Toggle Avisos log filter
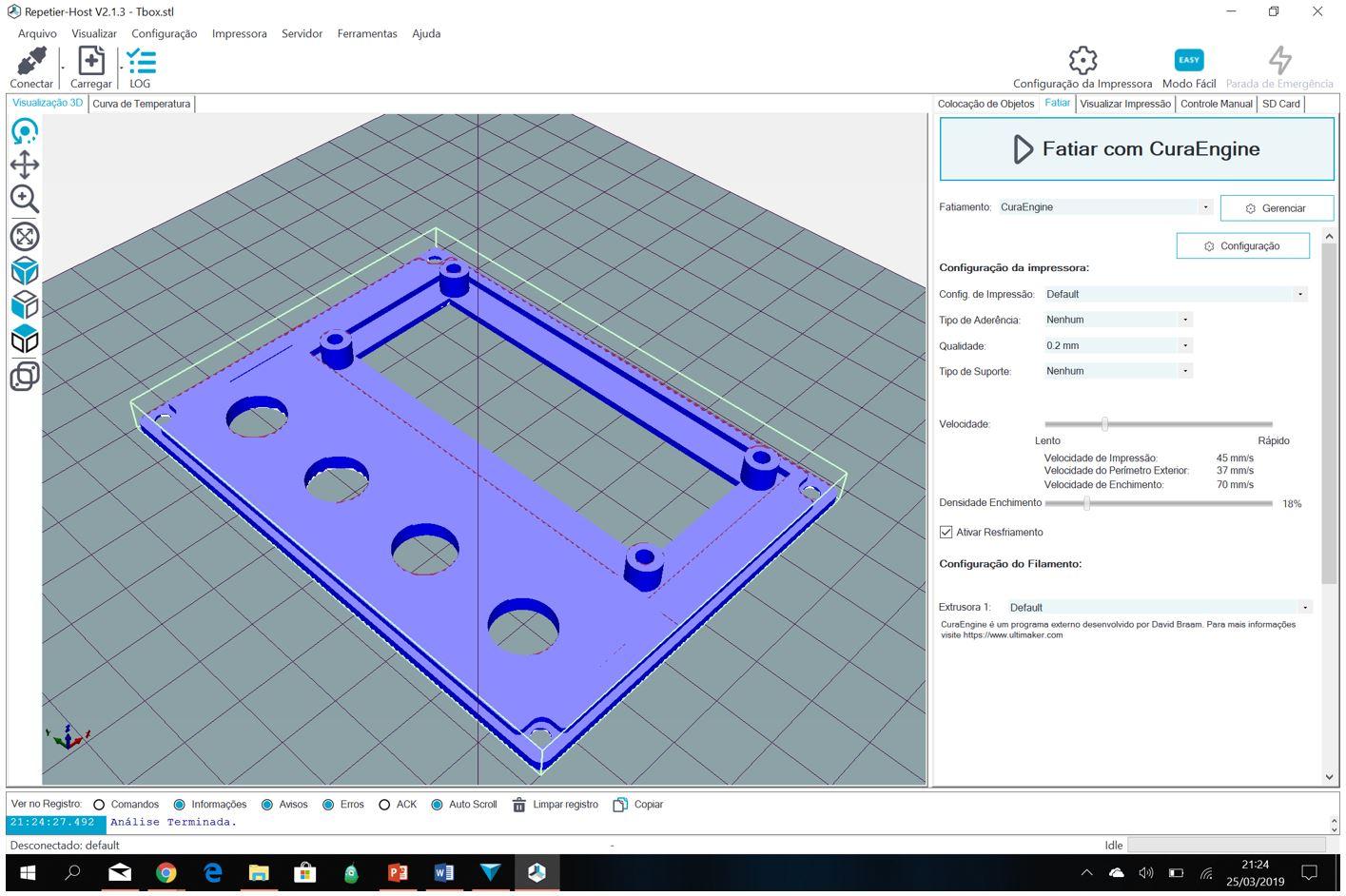 267,805
